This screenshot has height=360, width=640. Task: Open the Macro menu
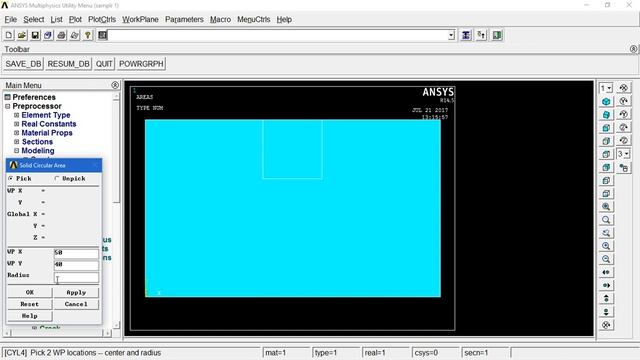pyautogui.click(x=220, y=19)
